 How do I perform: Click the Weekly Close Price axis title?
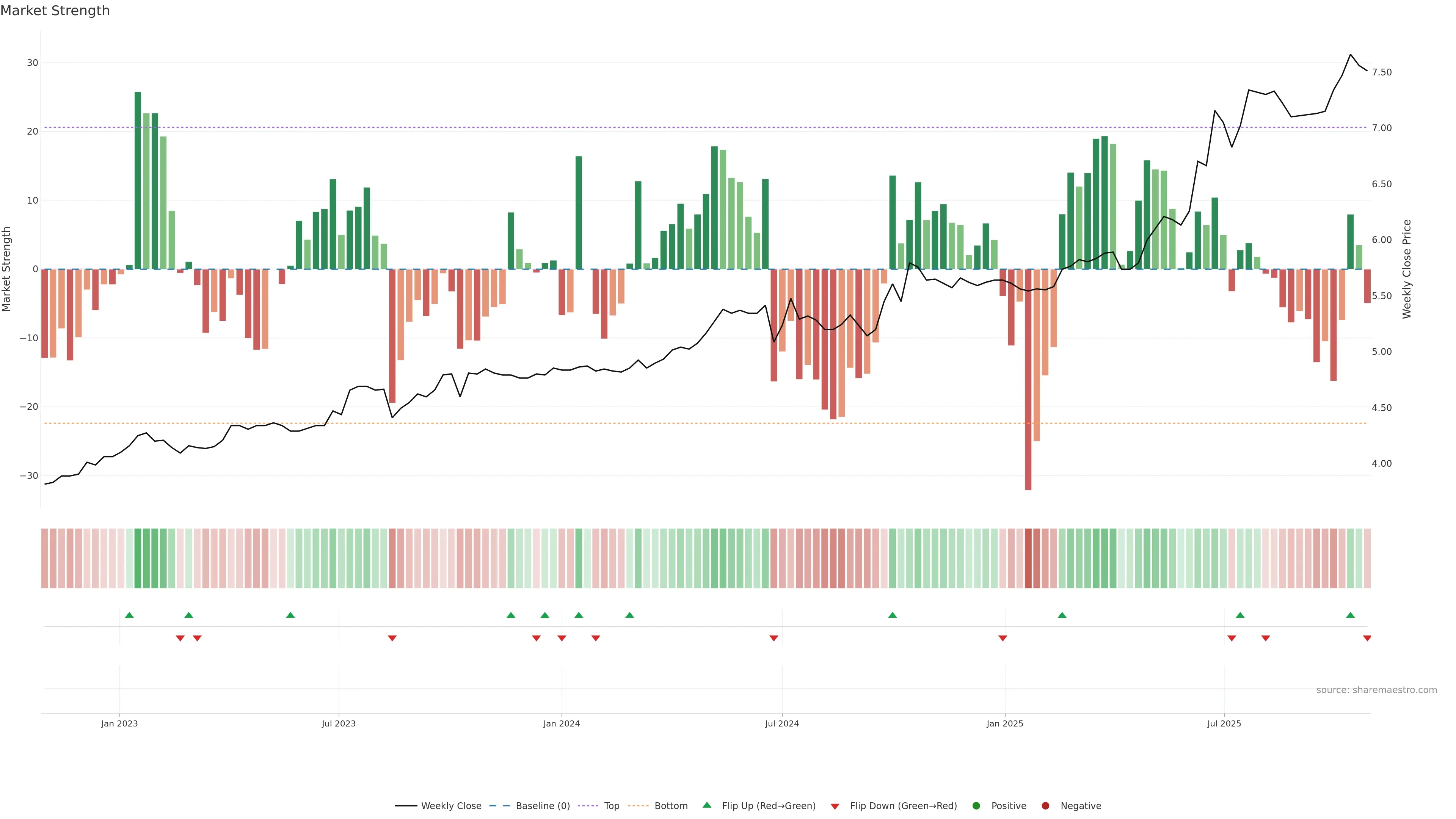coord(1407,269)
